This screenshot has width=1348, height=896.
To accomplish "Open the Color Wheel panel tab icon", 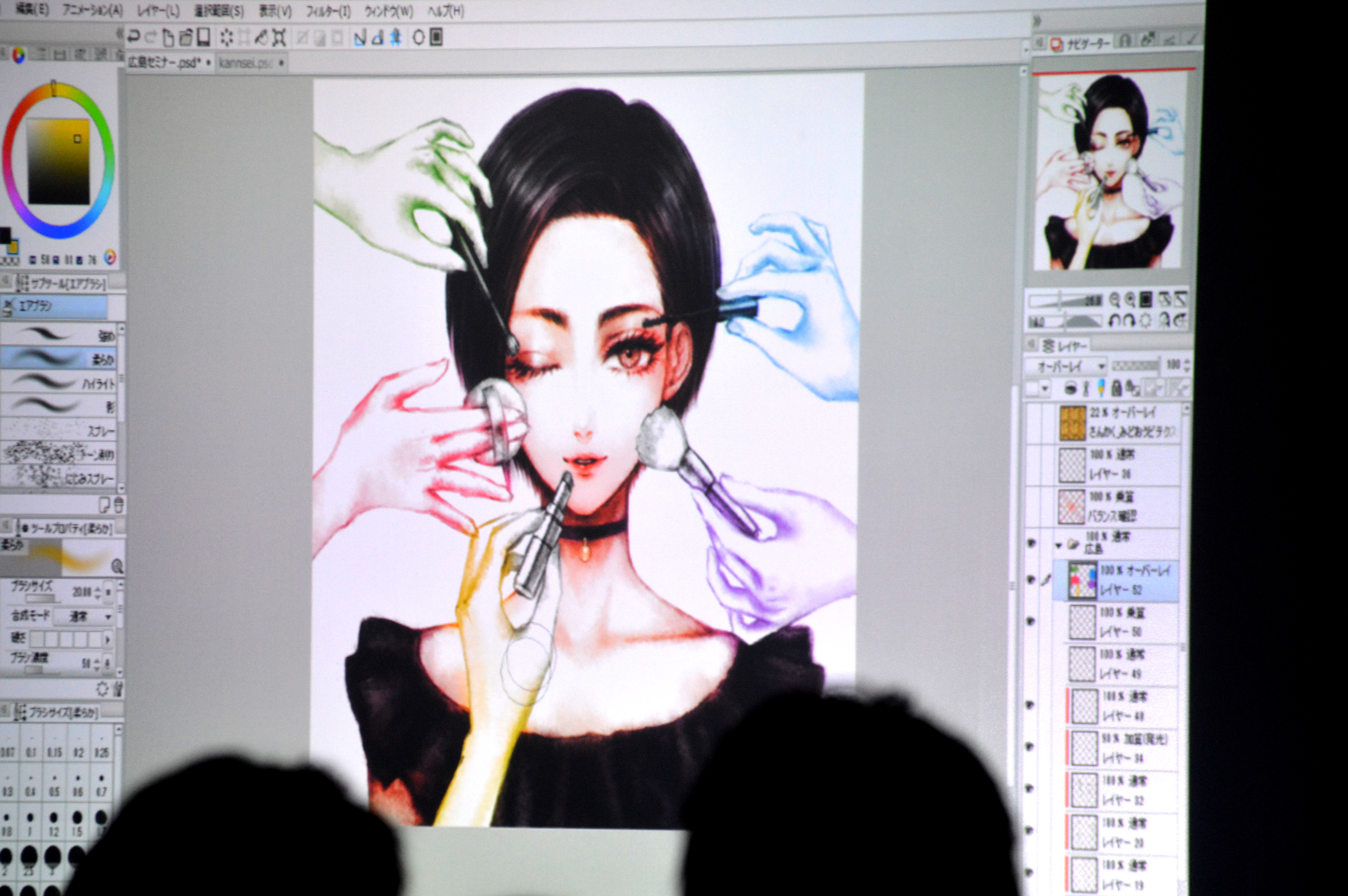I will pos(18,55).
